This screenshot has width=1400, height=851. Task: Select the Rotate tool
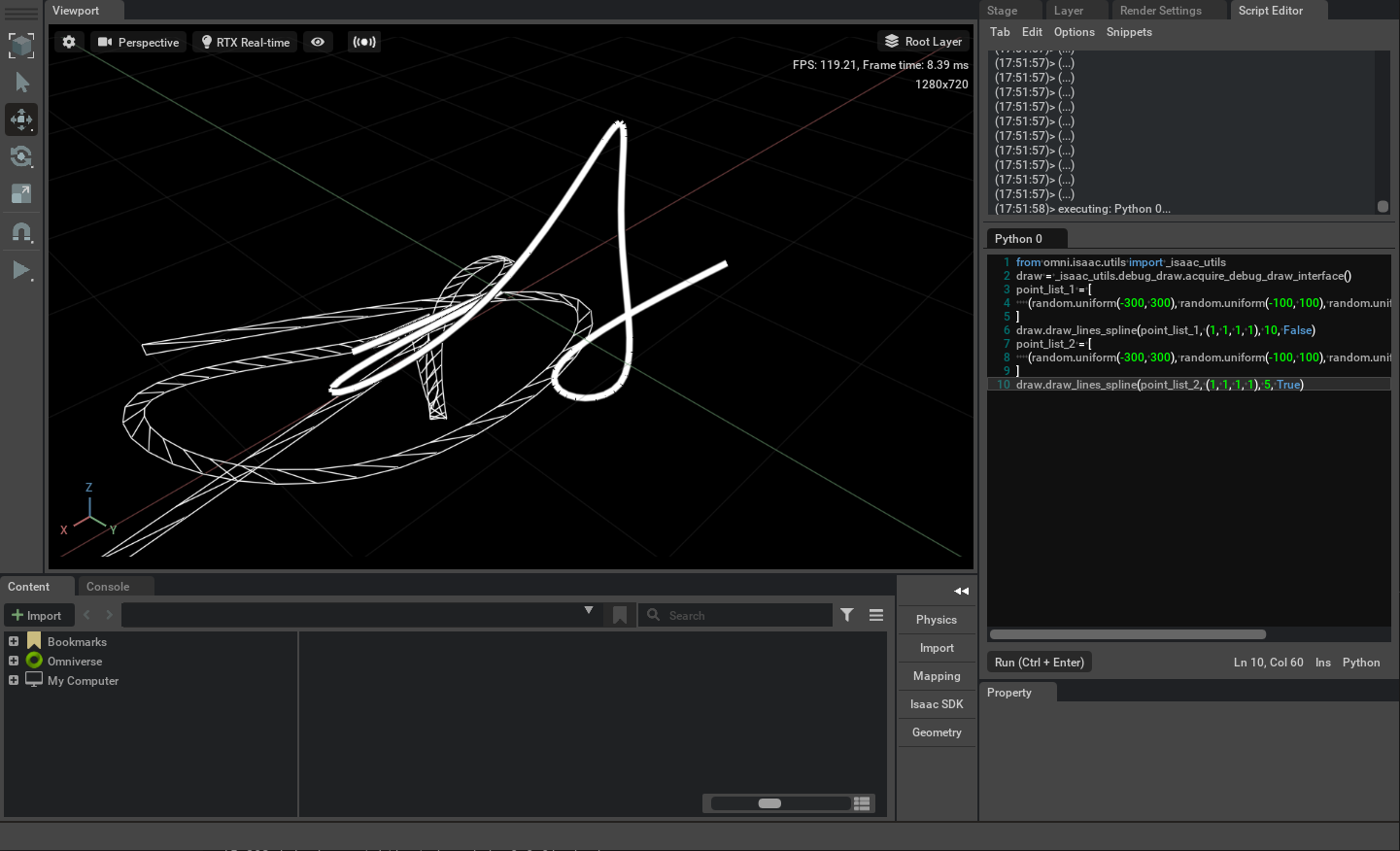(x=21, y=156)
